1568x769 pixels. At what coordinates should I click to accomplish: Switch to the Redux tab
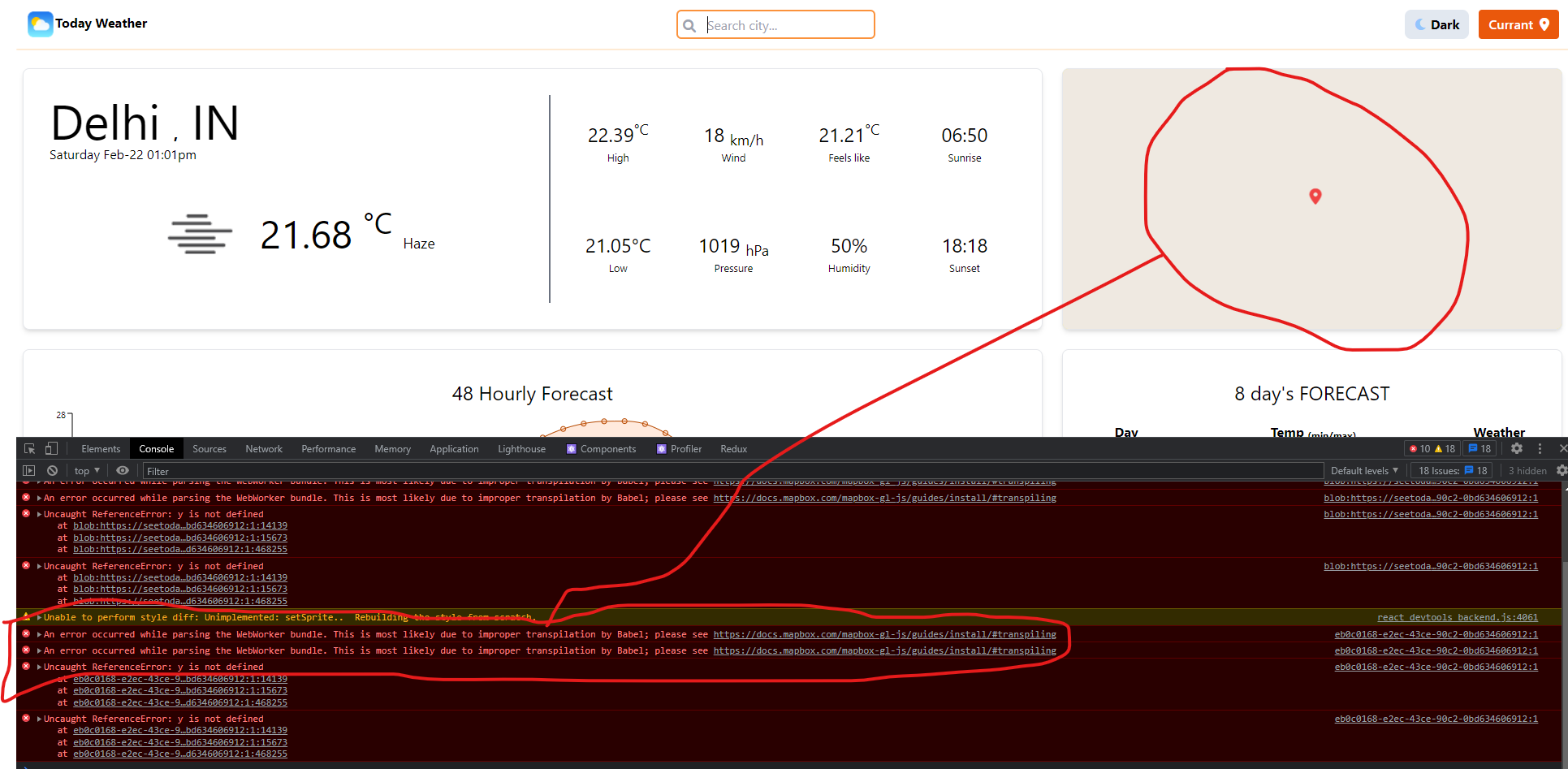733,449
